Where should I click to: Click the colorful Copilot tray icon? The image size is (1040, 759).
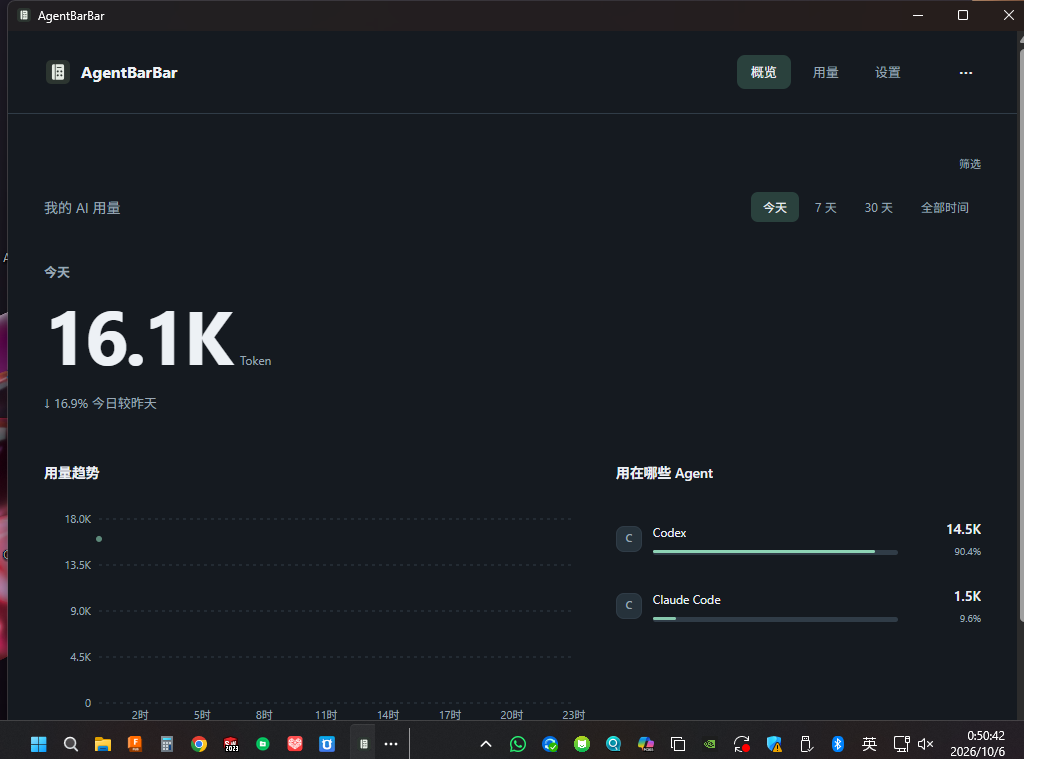point(645,744)
